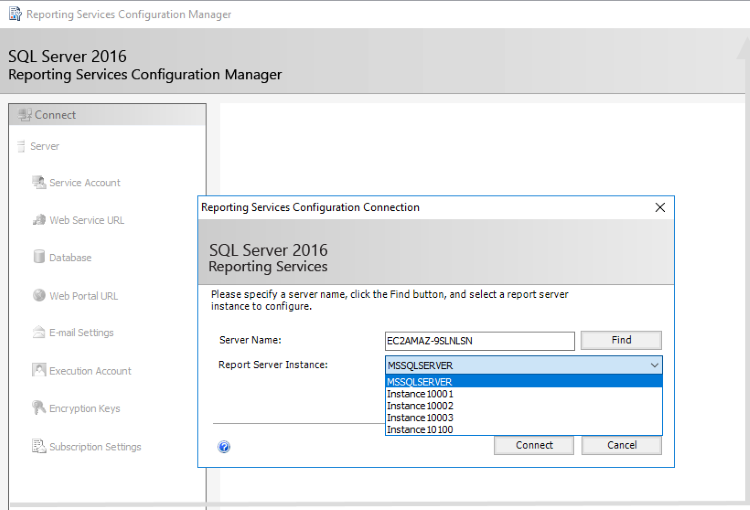Click the Web Portal URL globe icon
The image size is (750, 510).
click(39, 296)
